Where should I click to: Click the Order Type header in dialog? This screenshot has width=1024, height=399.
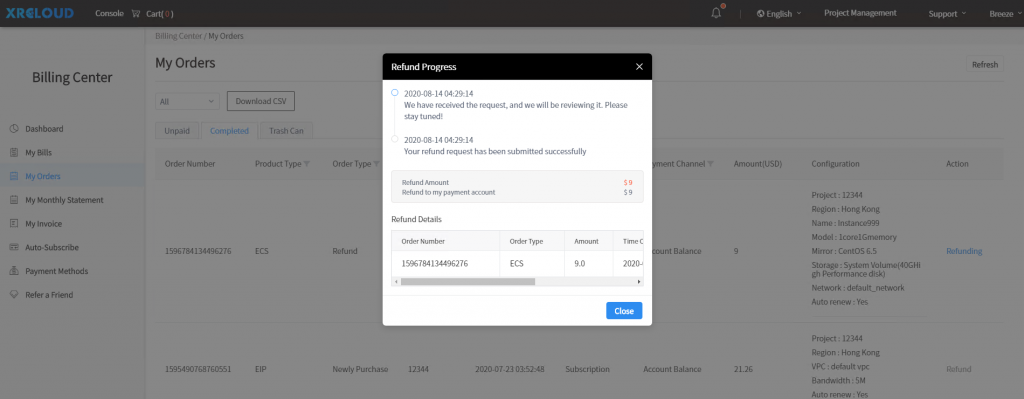click(x=526, y=241)
